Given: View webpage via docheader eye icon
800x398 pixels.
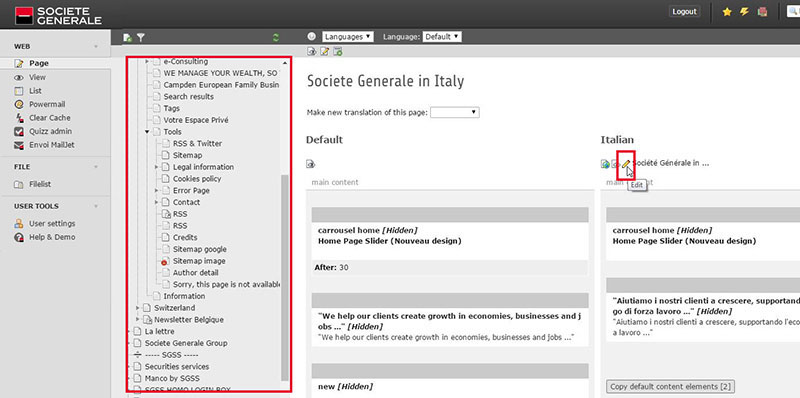Looking at the screenshot, I should [312, 51].
